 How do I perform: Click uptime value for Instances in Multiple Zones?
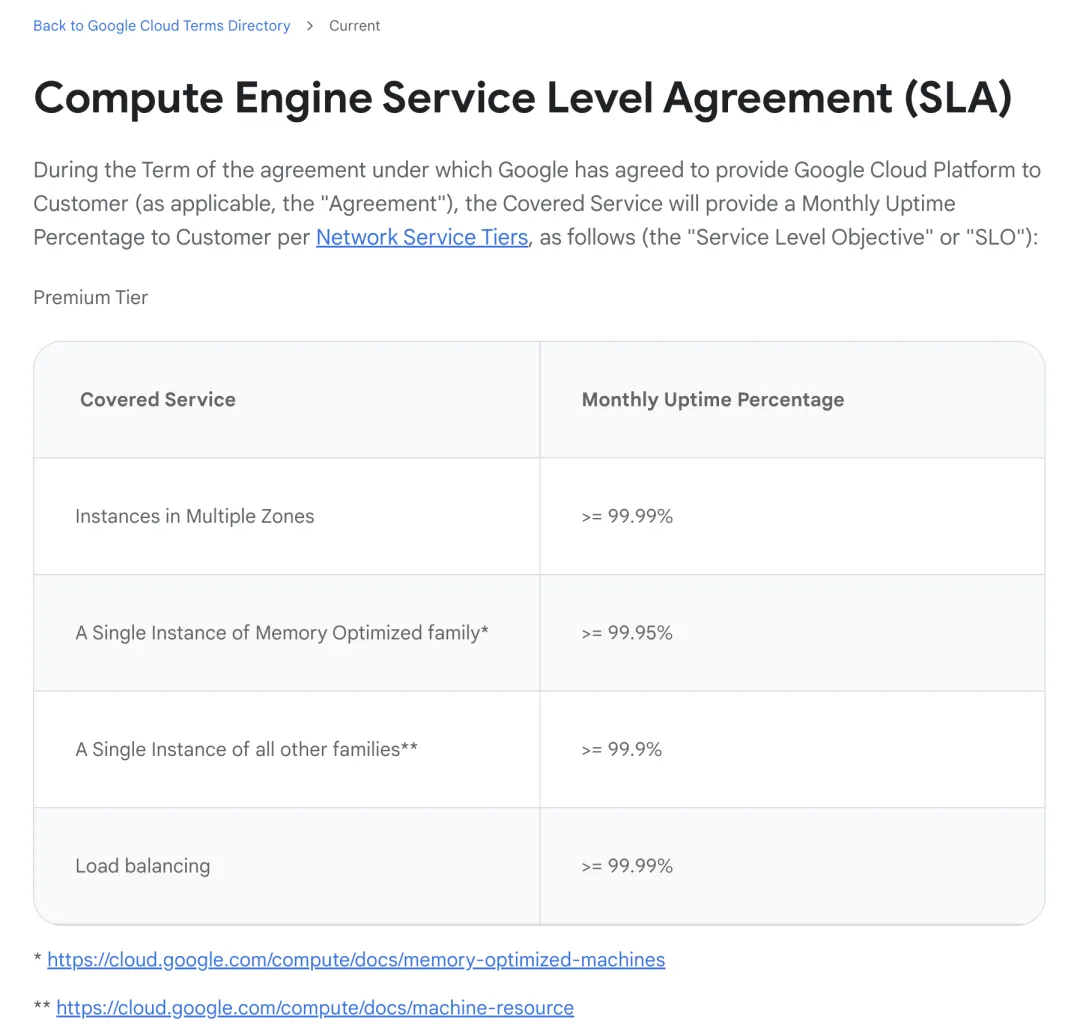[x=627, y=517]
